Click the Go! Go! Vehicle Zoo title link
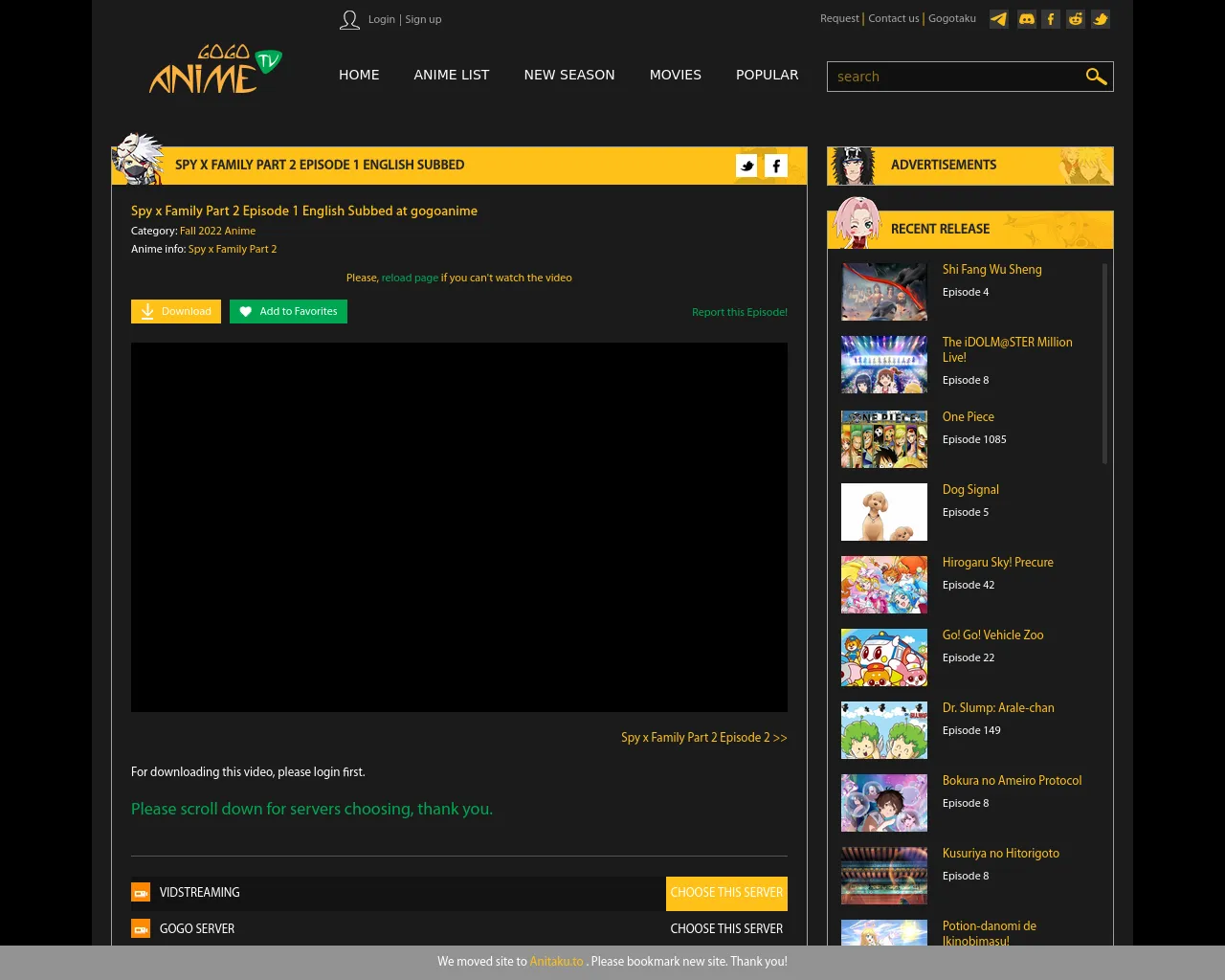The image size is (1225, 980). pyautogui.click(x=993, y=635)
